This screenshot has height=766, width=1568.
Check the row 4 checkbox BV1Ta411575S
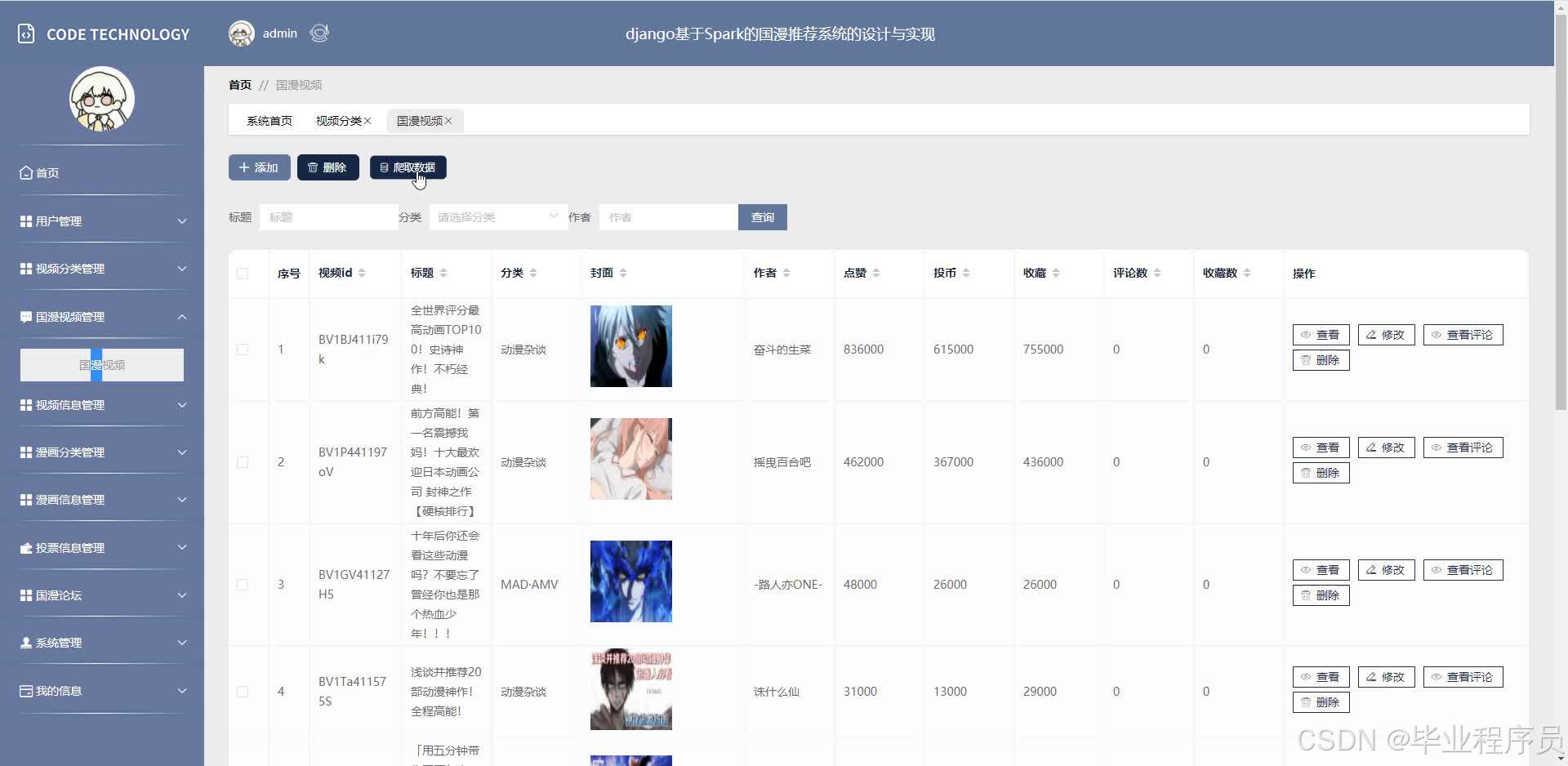point(243,692)
